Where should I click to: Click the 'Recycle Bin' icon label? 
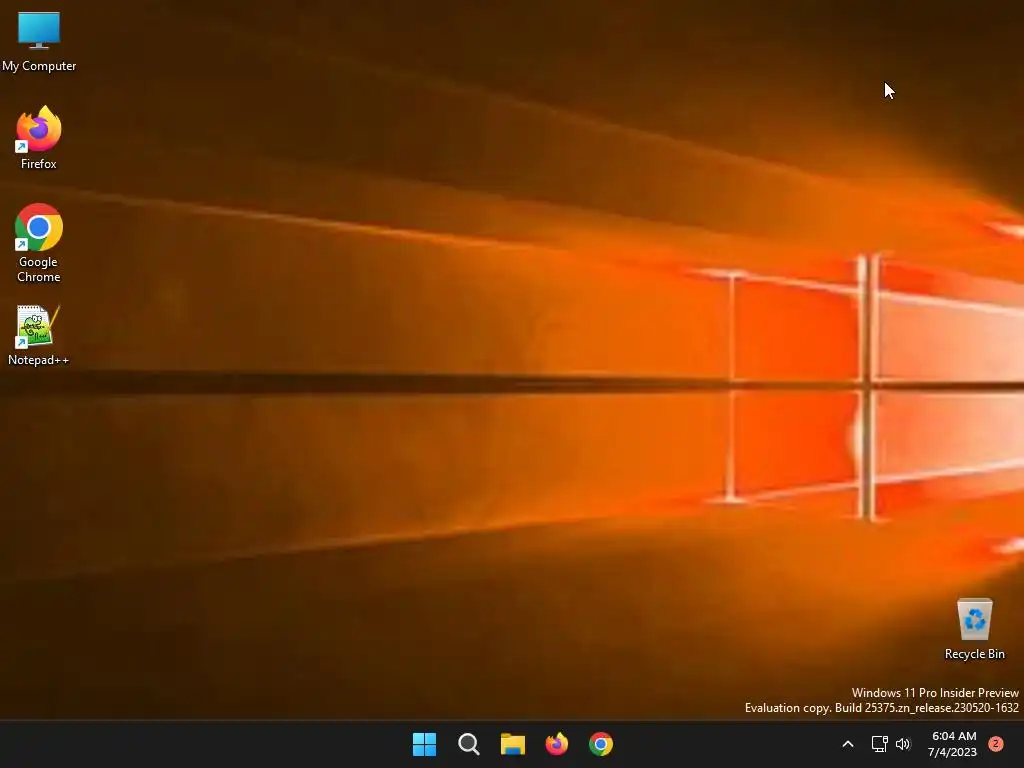tap(974, 654)
